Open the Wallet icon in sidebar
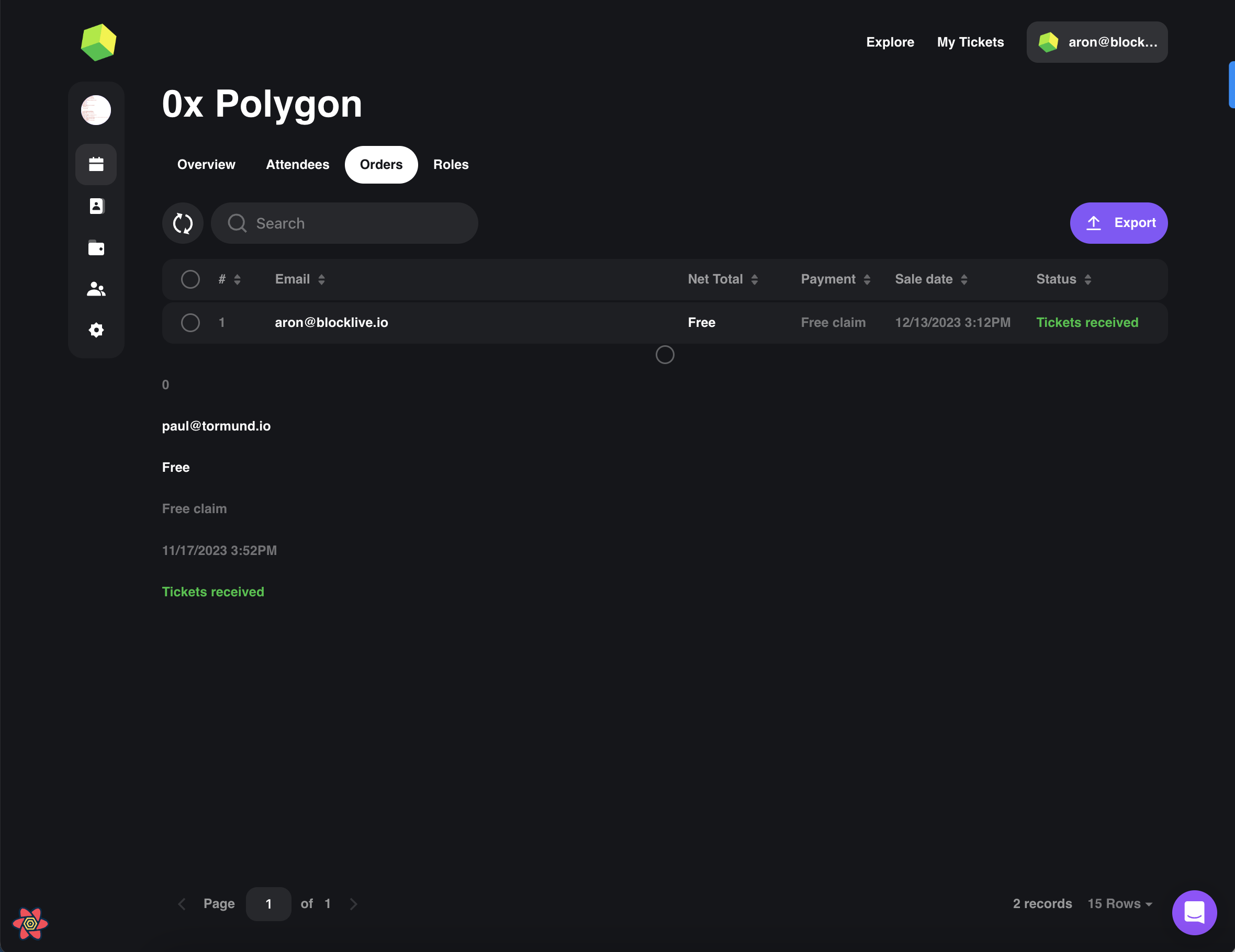This screenshot has height=952, width=1235. 96,247
